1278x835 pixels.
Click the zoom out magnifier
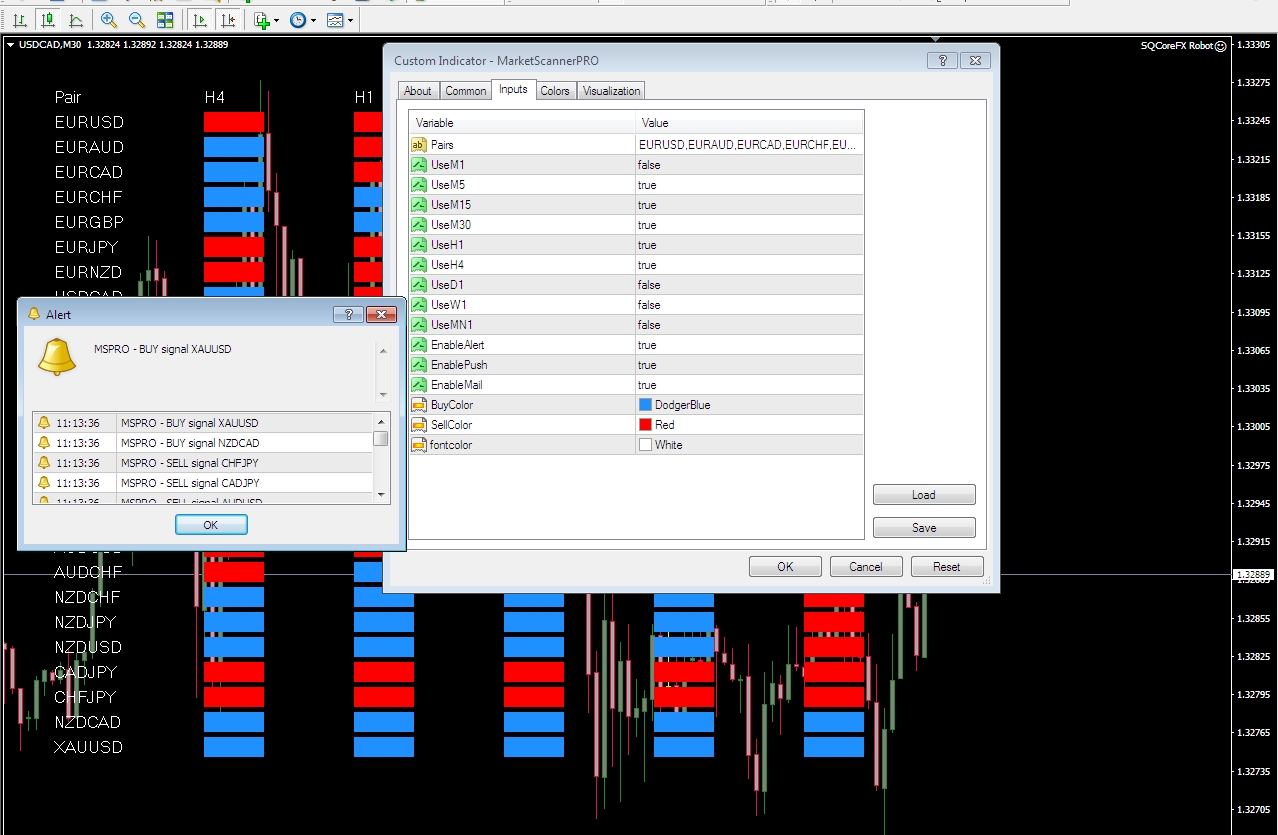pos(137,20)
